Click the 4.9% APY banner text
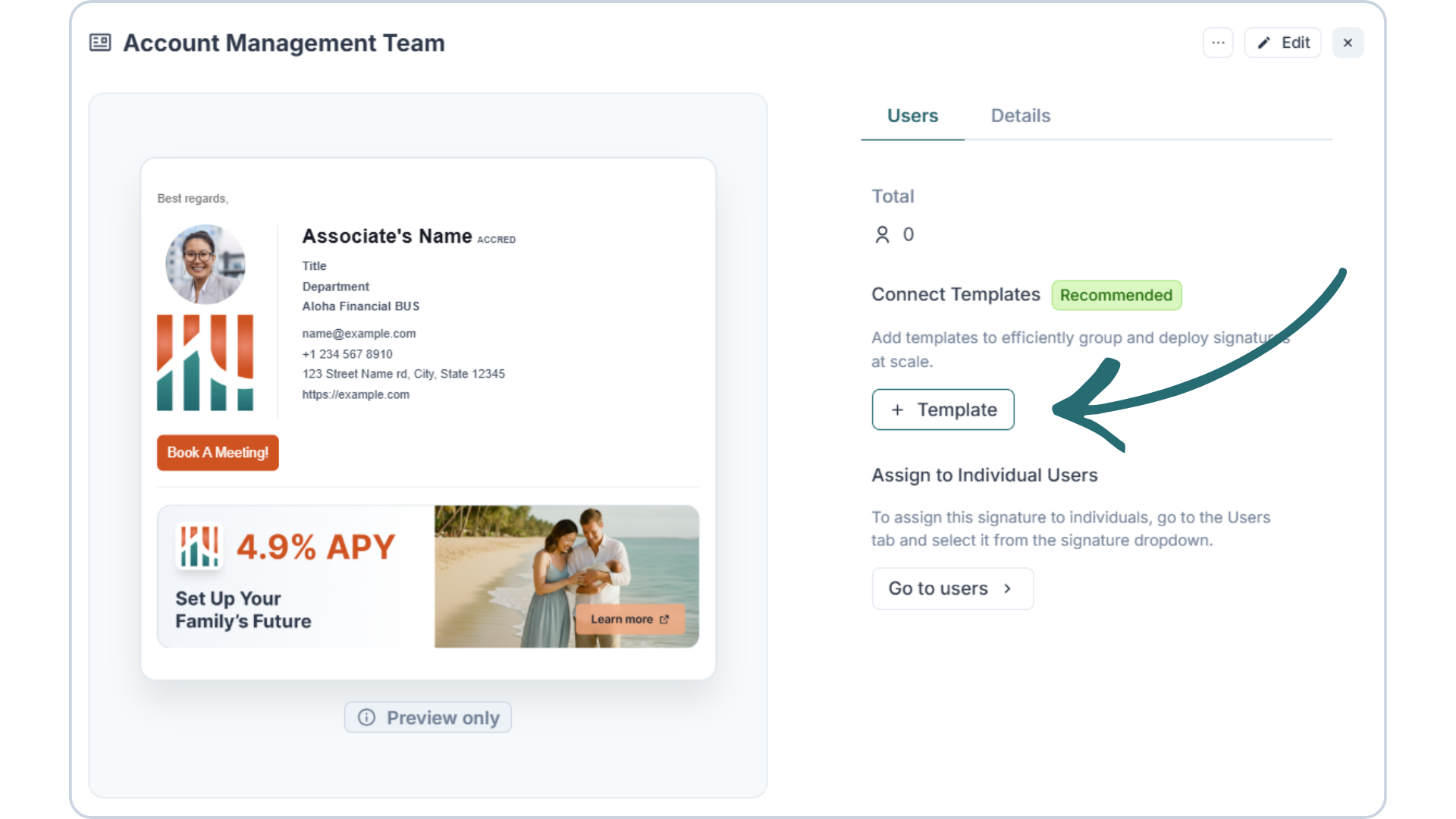The height and width of the screenshot is (819, 1456). 315,547
